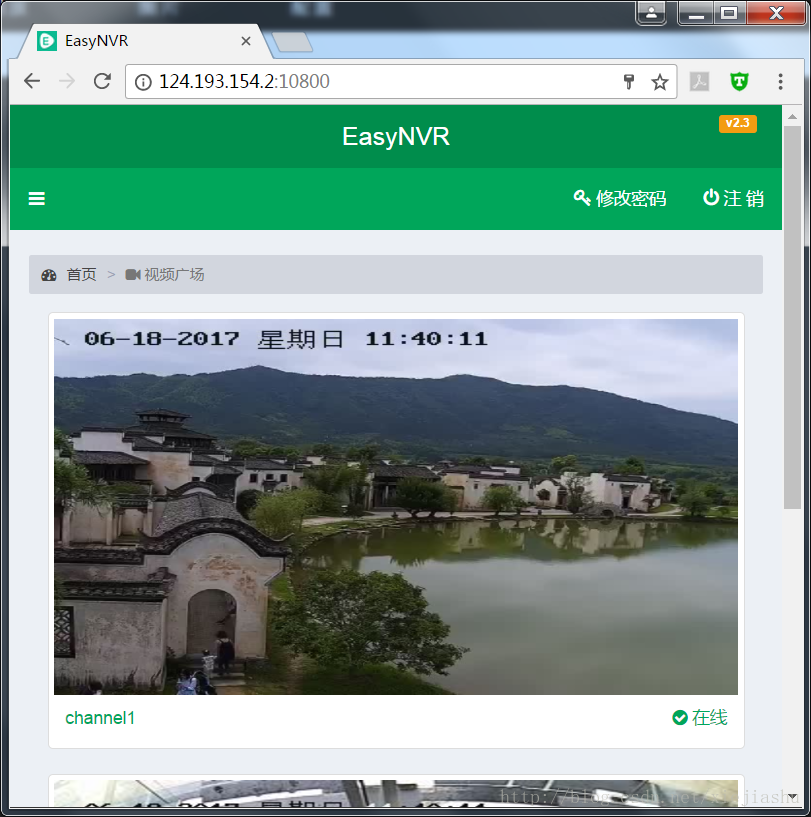Click the camera icon beside 视频广场
Viewport: 811px width, 817px height.
click(x=133, y=274)
